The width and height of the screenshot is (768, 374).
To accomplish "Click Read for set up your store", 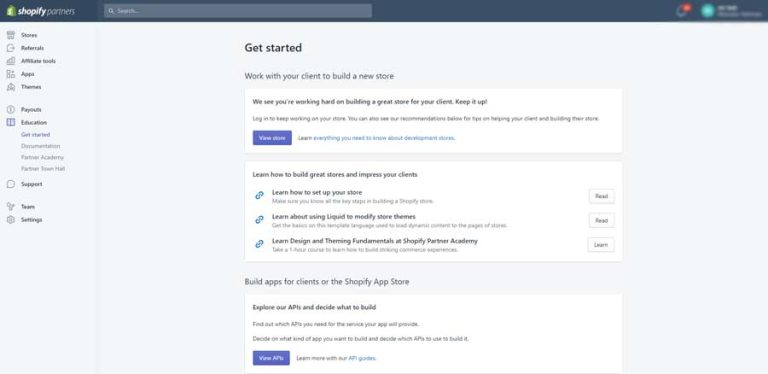I will click(601, 196).
